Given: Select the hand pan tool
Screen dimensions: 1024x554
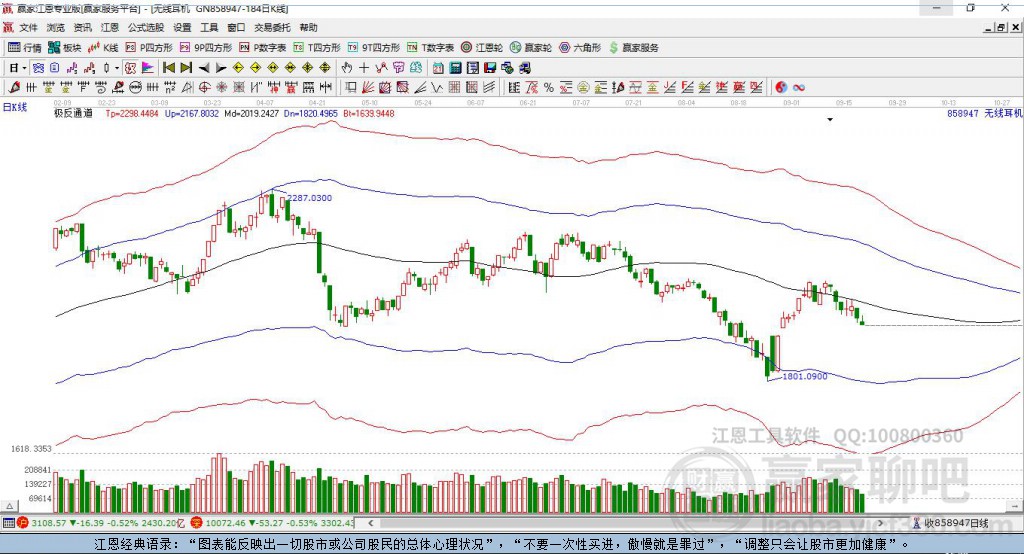Looking at the screenshot, I should tap(347, 68).
